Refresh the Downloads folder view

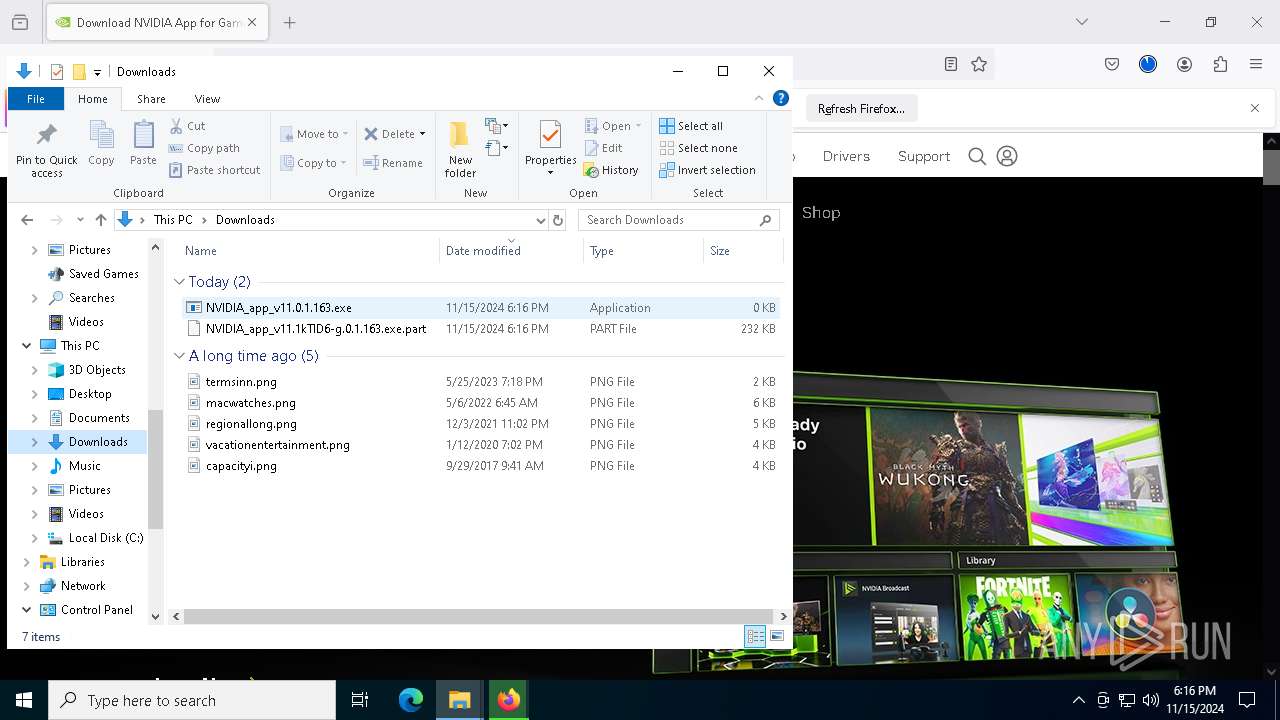tap(558, 220)
